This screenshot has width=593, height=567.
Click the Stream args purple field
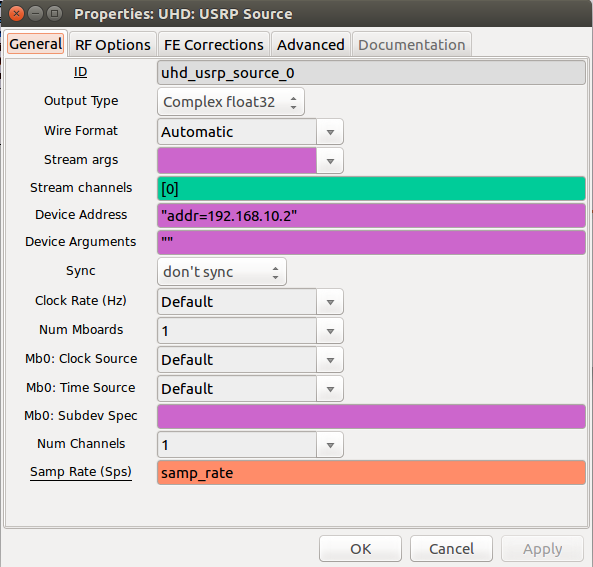coord(237,161)
